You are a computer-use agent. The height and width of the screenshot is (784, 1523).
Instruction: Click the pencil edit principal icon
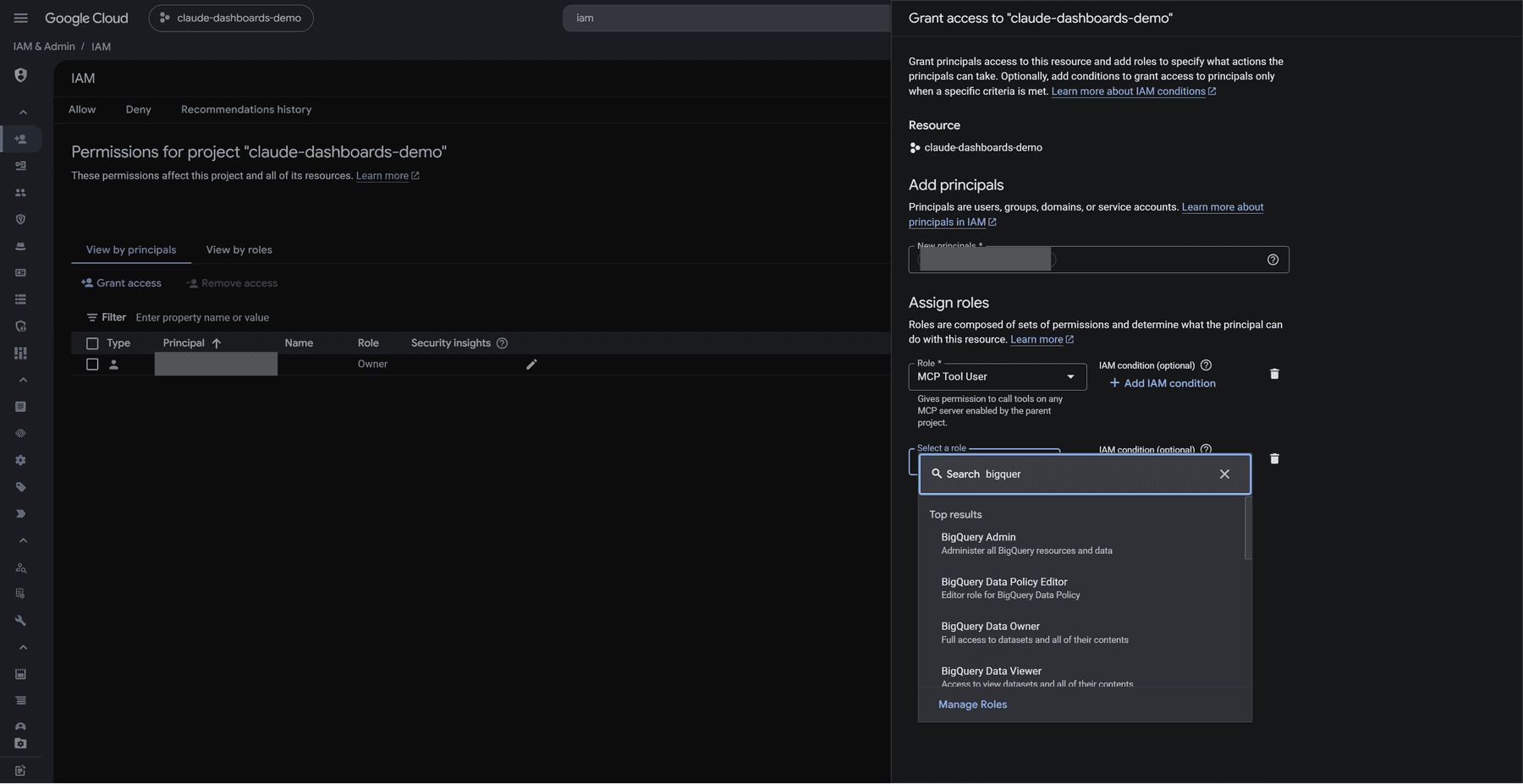(531, 365)
